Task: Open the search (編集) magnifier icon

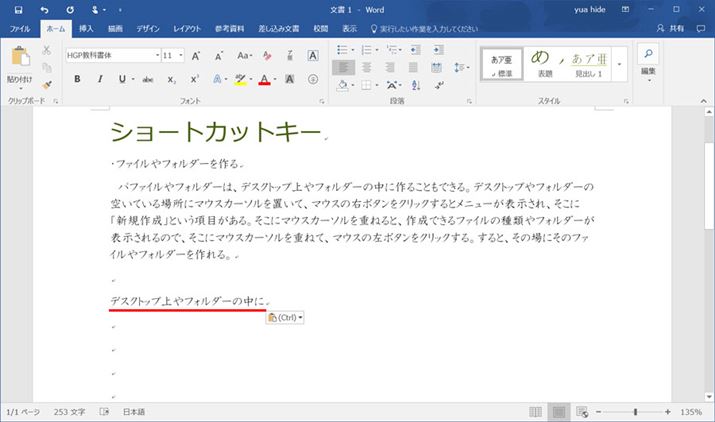Action: click(648, 55)
